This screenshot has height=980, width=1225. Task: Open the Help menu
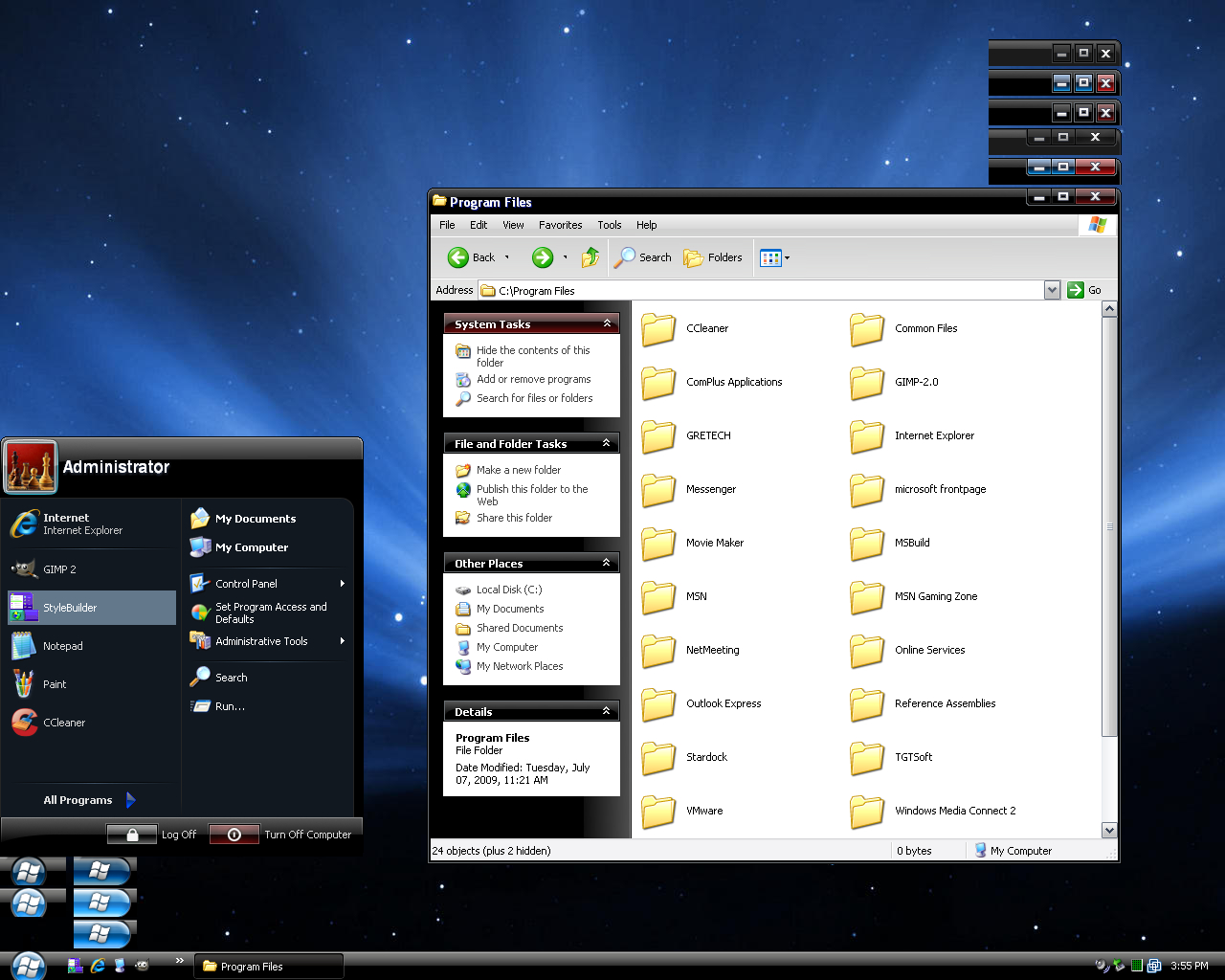tap(647, 225)
